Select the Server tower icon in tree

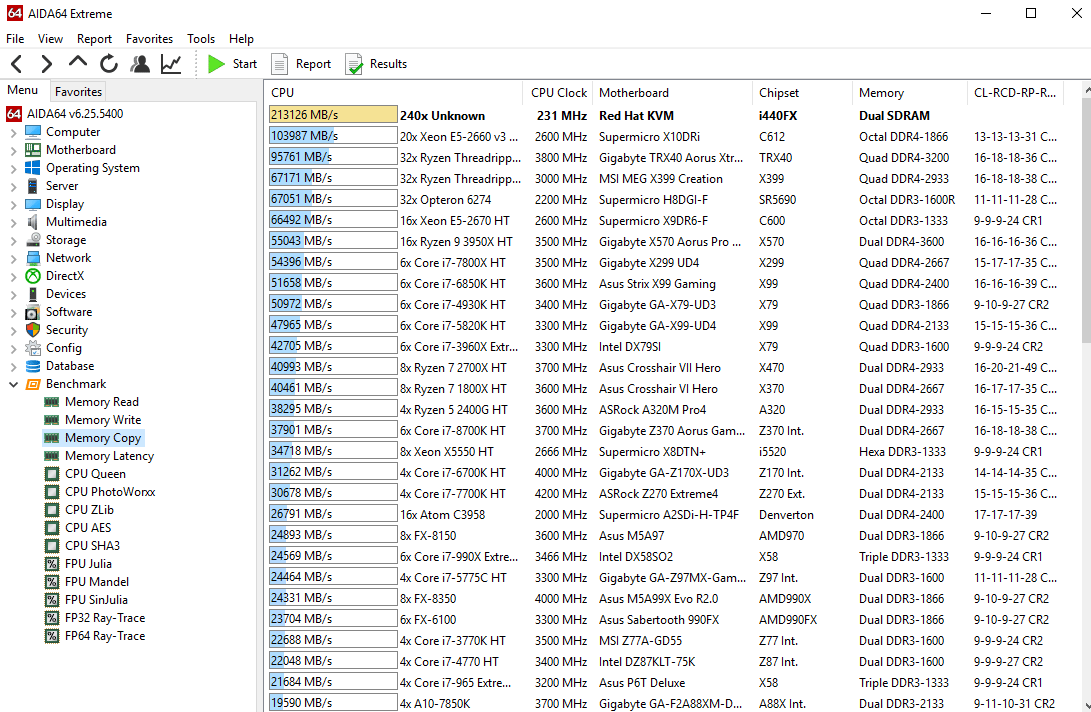pyautogui.click(x=33, y=186)
